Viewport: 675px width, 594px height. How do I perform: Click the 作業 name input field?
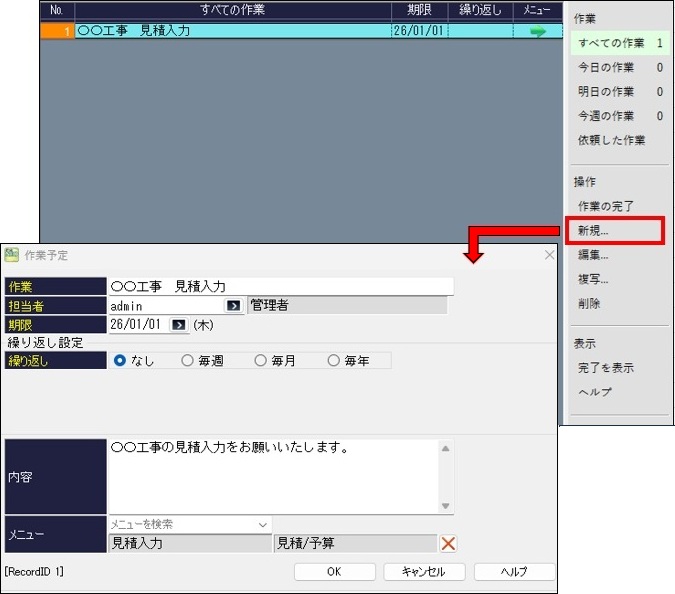click(280, 286)
